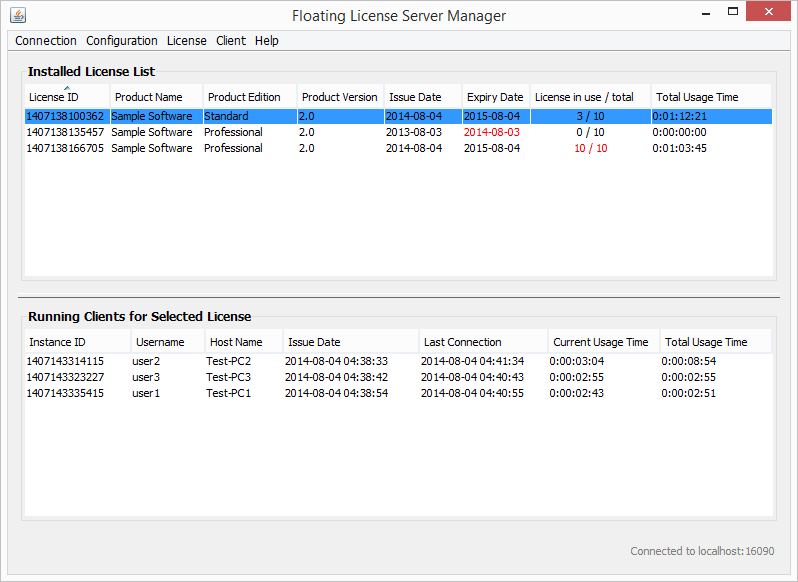
Task: Click the Current Usage Time column header
Action: tap(601, 342)
